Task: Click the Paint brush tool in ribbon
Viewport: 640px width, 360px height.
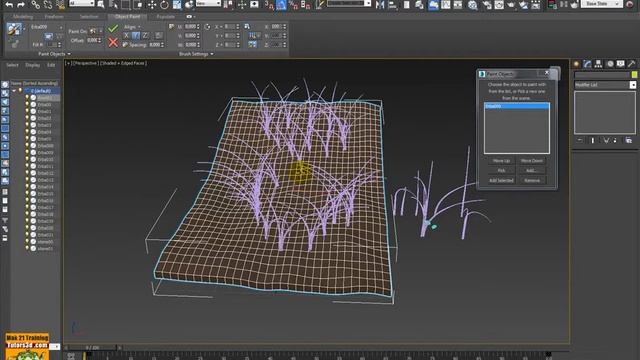Action: click(x=14, y=29)
